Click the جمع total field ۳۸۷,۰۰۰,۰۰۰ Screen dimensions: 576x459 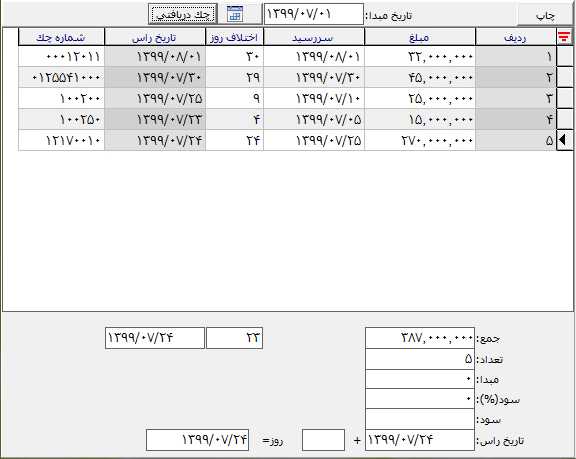pyautogui.click(x=420, y=338)
